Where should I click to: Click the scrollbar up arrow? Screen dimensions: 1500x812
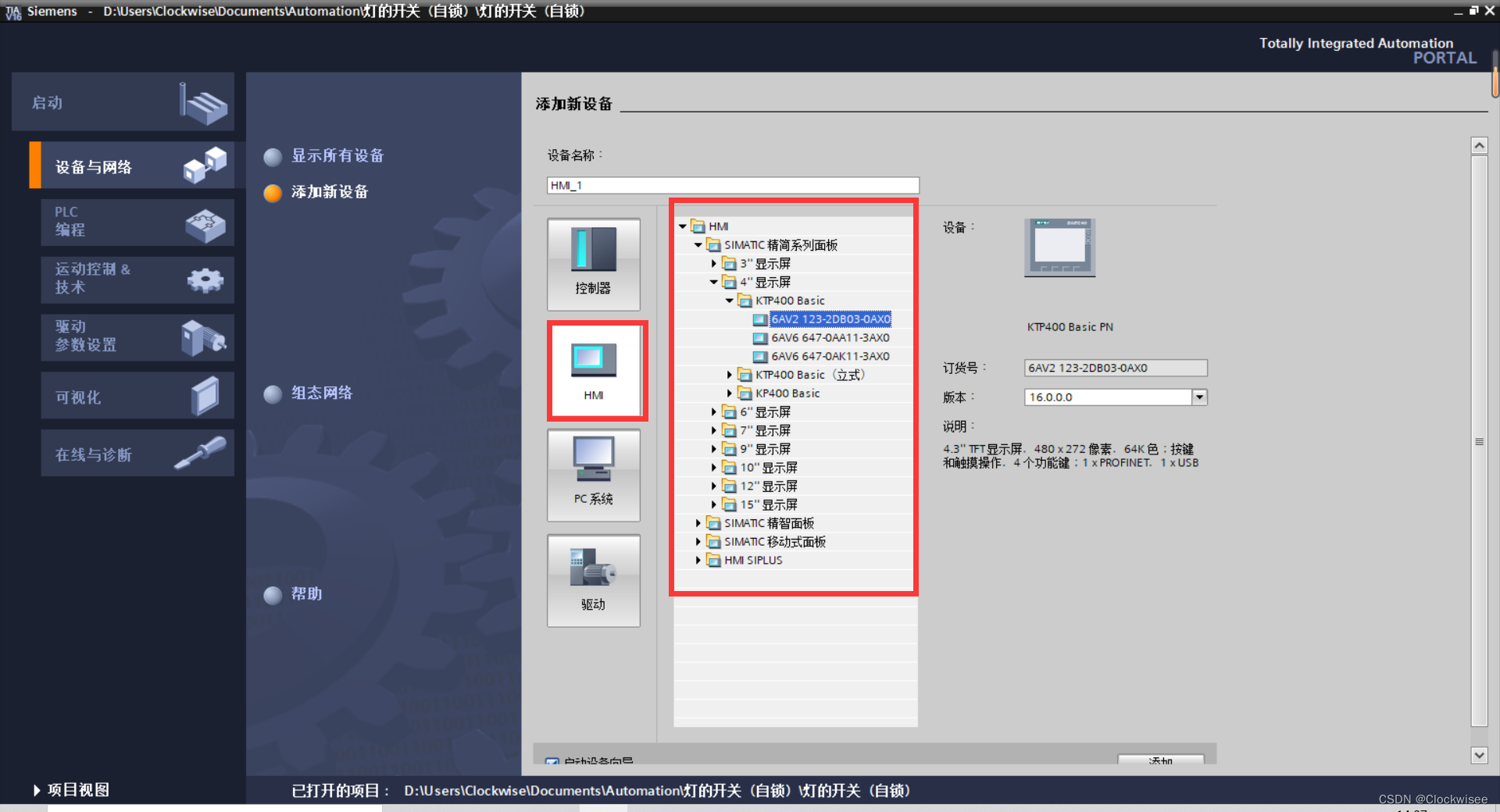click(1479, 146)
